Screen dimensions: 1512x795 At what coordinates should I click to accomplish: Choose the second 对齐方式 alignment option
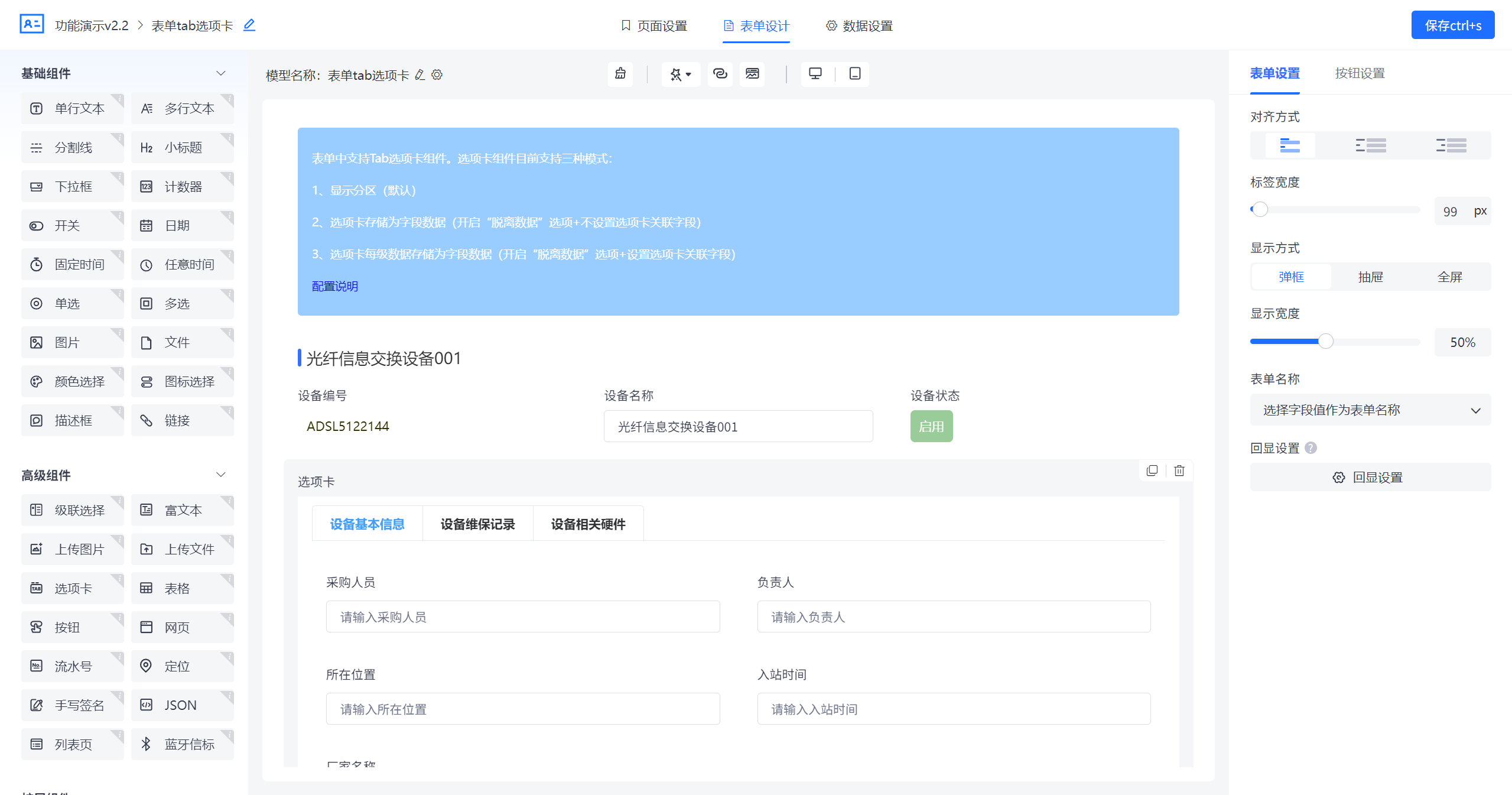[1370, 146]
